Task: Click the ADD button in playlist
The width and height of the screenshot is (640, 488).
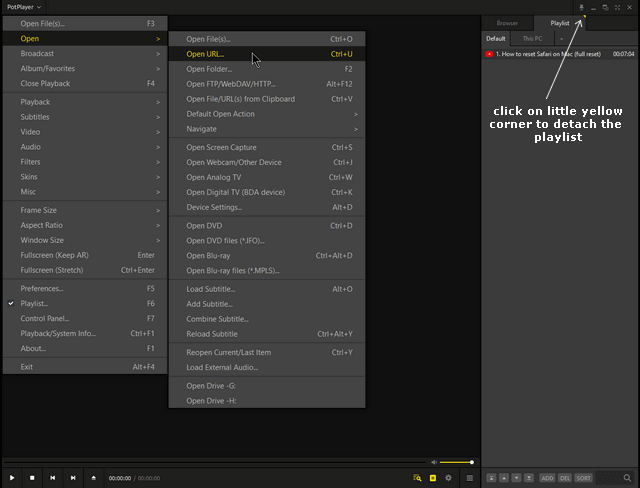Action: point(547,478)
